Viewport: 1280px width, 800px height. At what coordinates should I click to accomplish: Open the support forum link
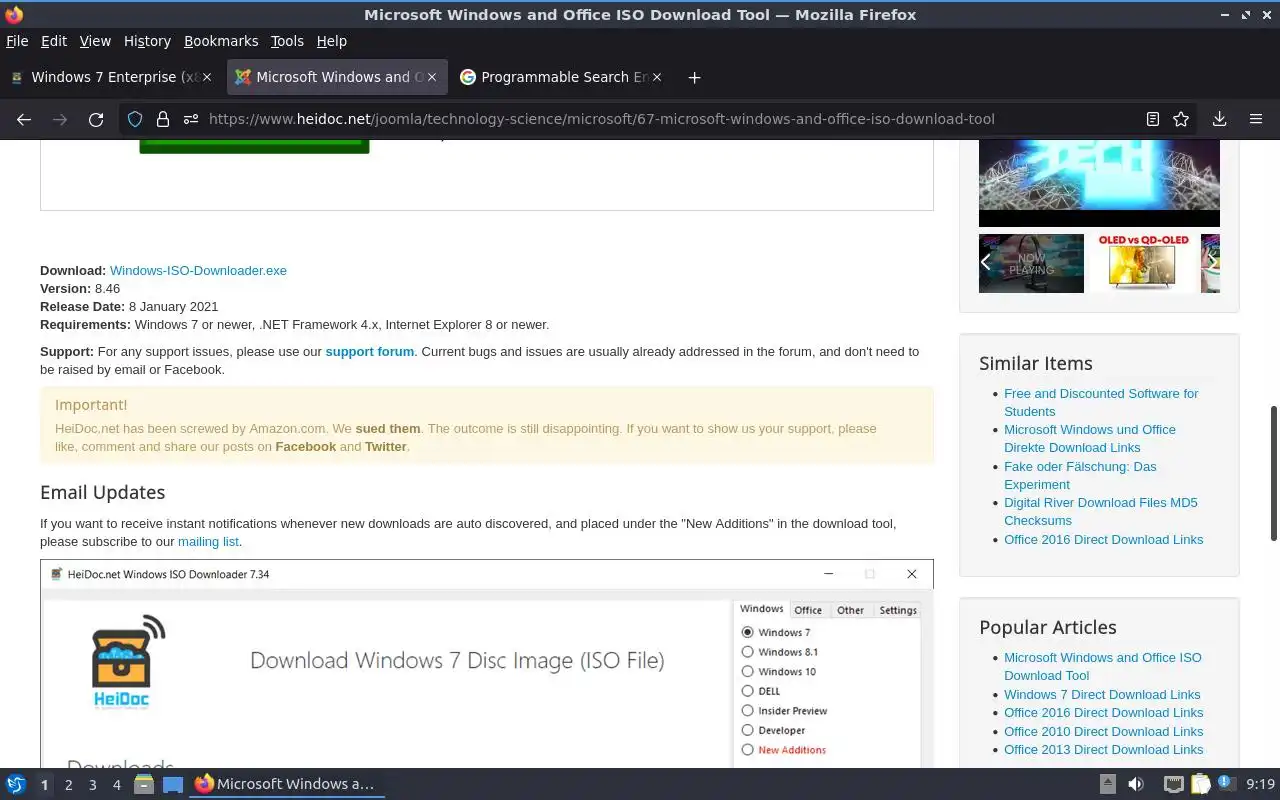click(369, 352)
